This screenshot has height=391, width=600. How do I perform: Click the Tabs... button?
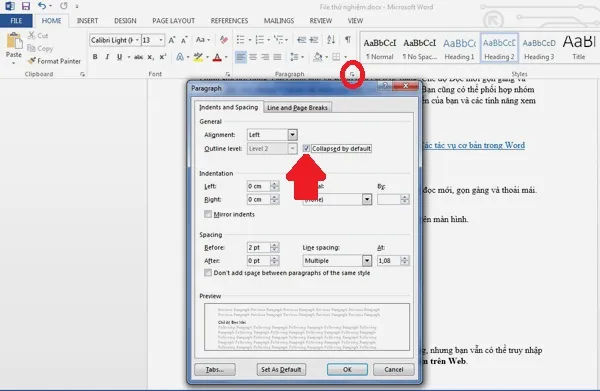215,369
